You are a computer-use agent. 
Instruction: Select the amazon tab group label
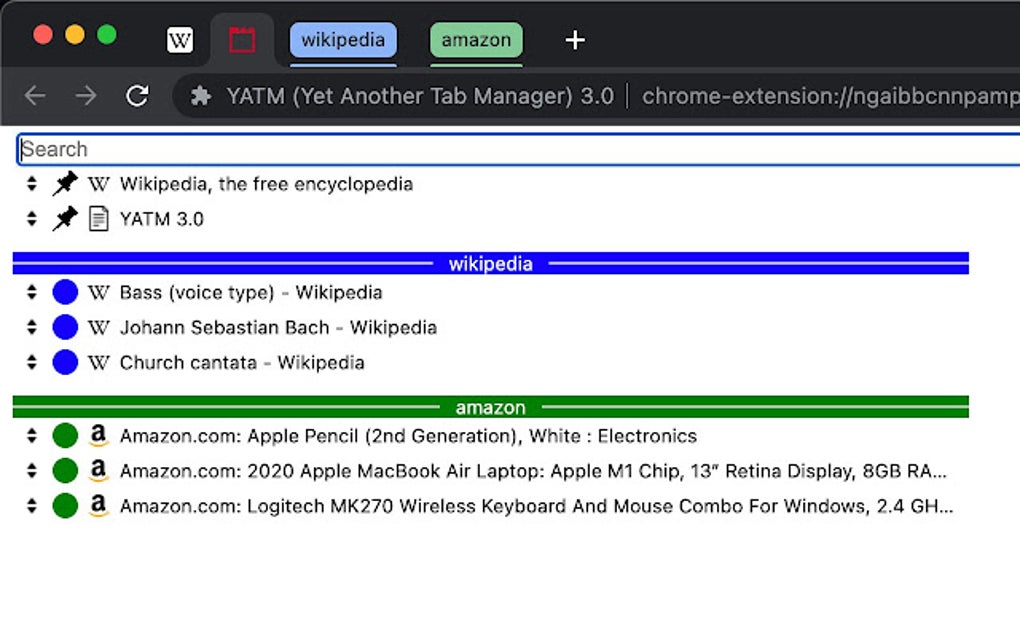coord(476,40)
